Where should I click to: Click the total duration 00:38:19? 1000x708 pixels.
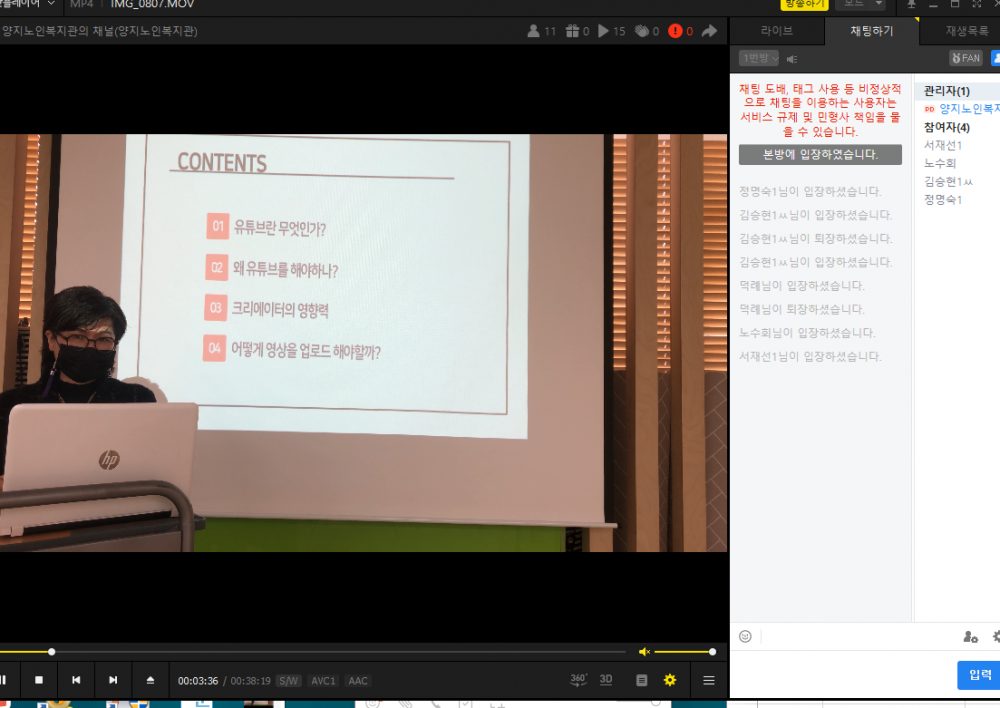pyautogui.click(x=250, y=681)
